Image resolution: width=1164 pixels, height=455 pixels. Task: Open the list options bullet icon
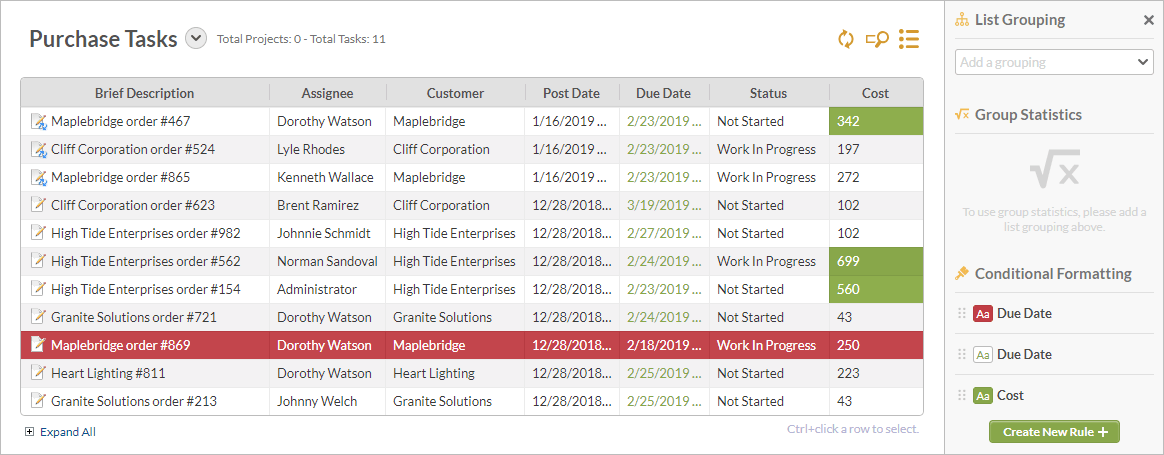909,39
